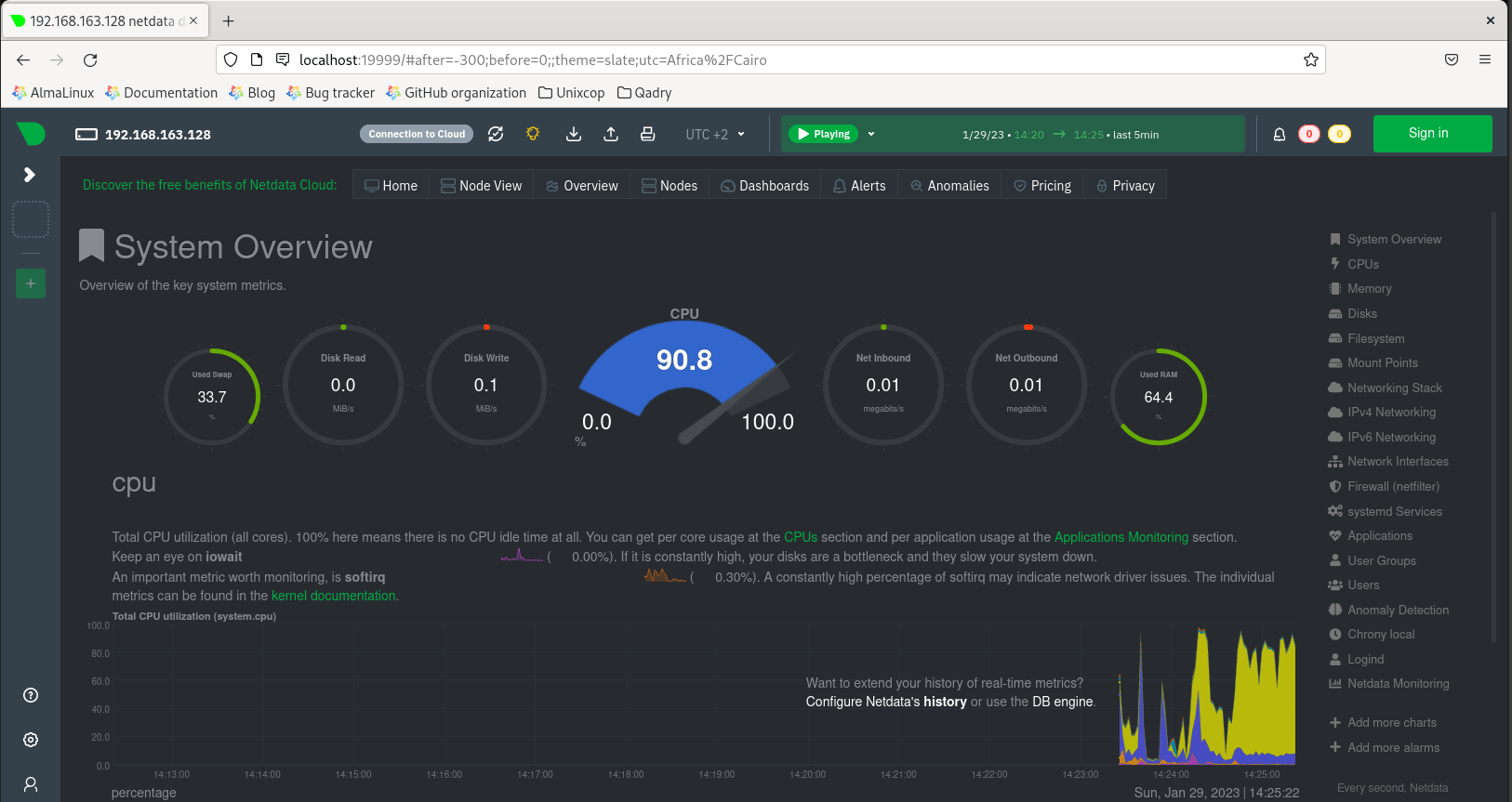Toggle the Playing button
The image size is (1512, 802).
click(x=824, y=134)
